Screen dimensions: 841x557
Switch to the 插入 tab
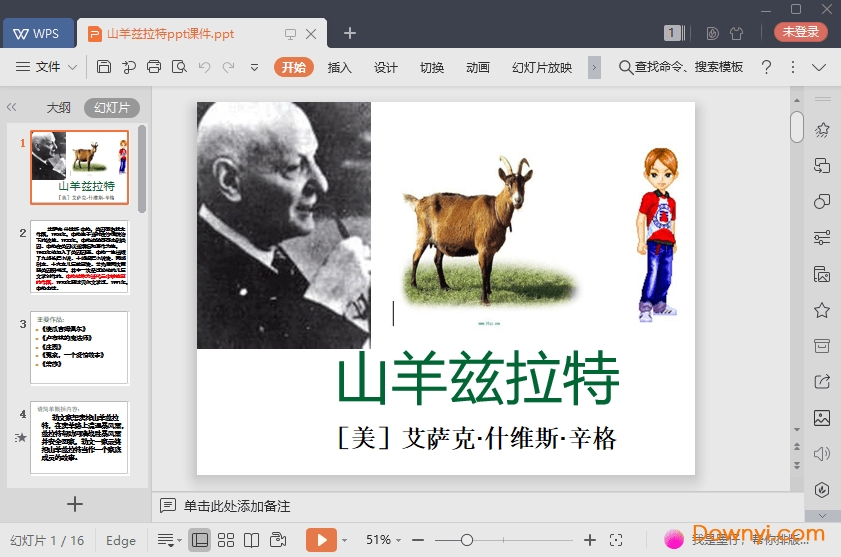[340, 67]
